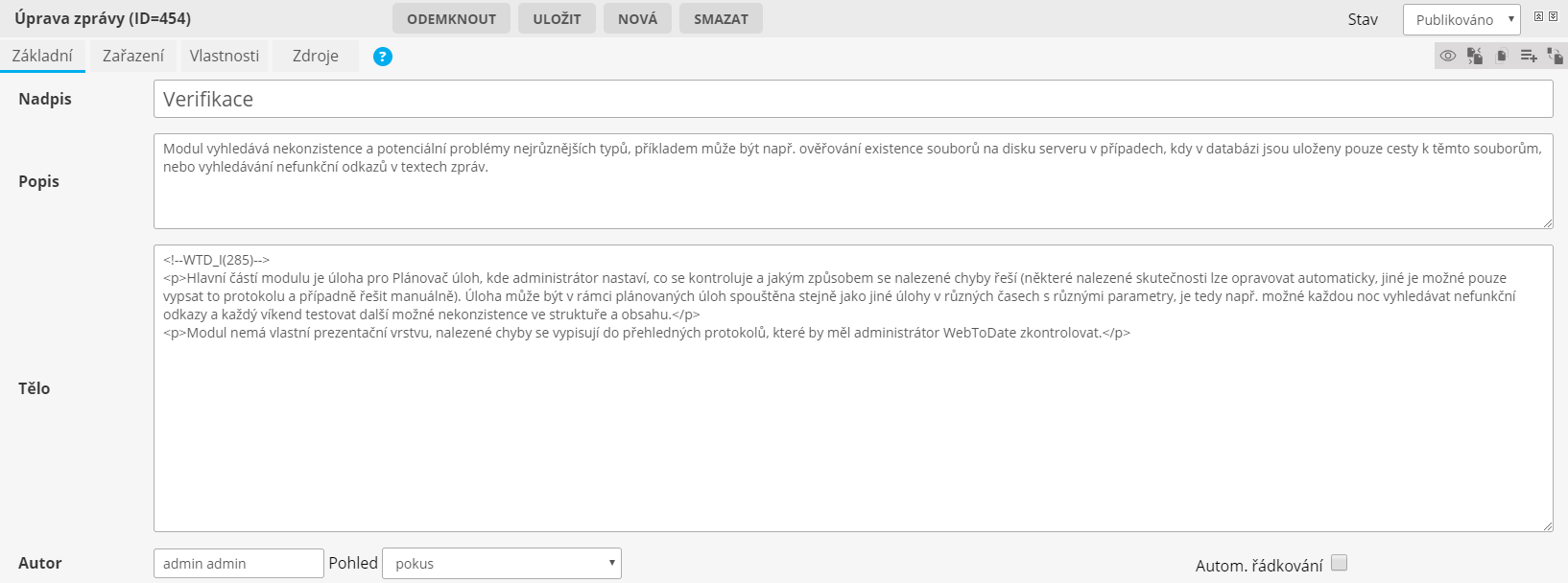Image resolution: width=1568 pixels, height=583 pixels.
Task: Click the collapse-up double chevron icon
Action: pos(1539,16)
